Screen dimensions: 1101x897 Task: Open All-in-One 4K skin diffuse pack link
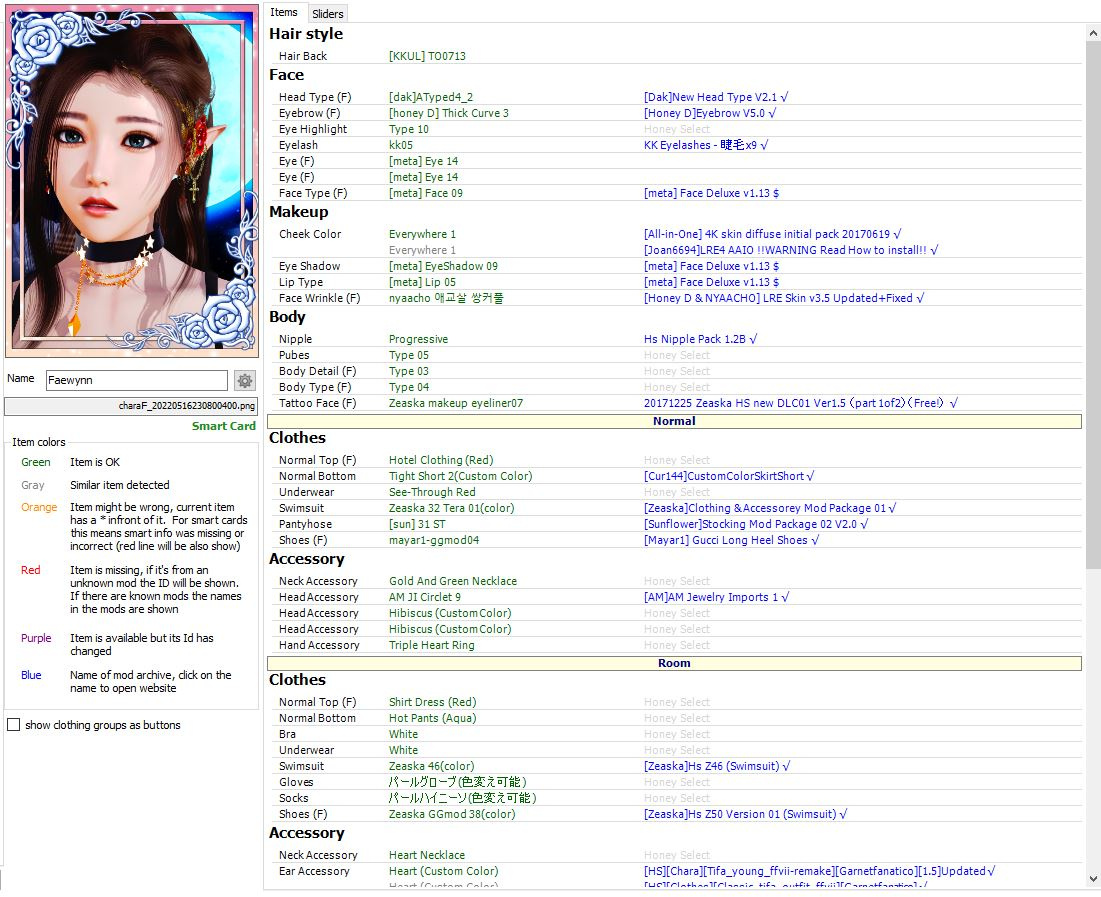tap(772, 234)
